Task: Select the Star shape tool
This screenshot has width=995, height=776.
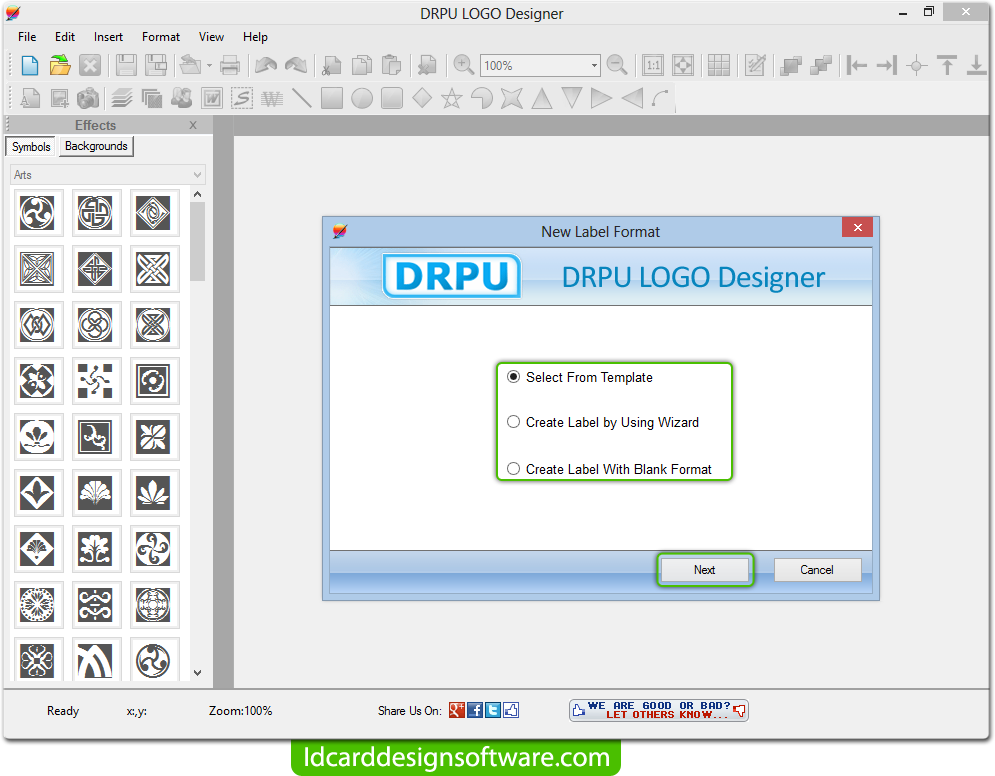Action: [x=451, y=98]
